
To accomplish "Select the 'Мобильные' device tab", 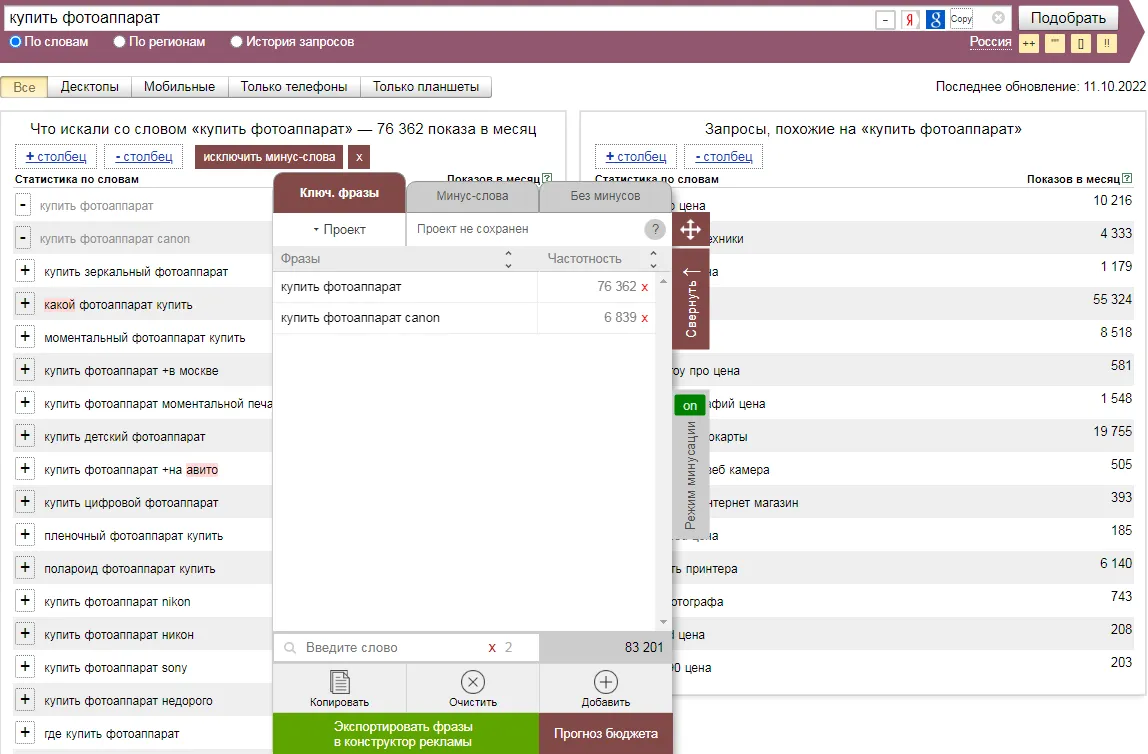I will (x=179, y=87).
